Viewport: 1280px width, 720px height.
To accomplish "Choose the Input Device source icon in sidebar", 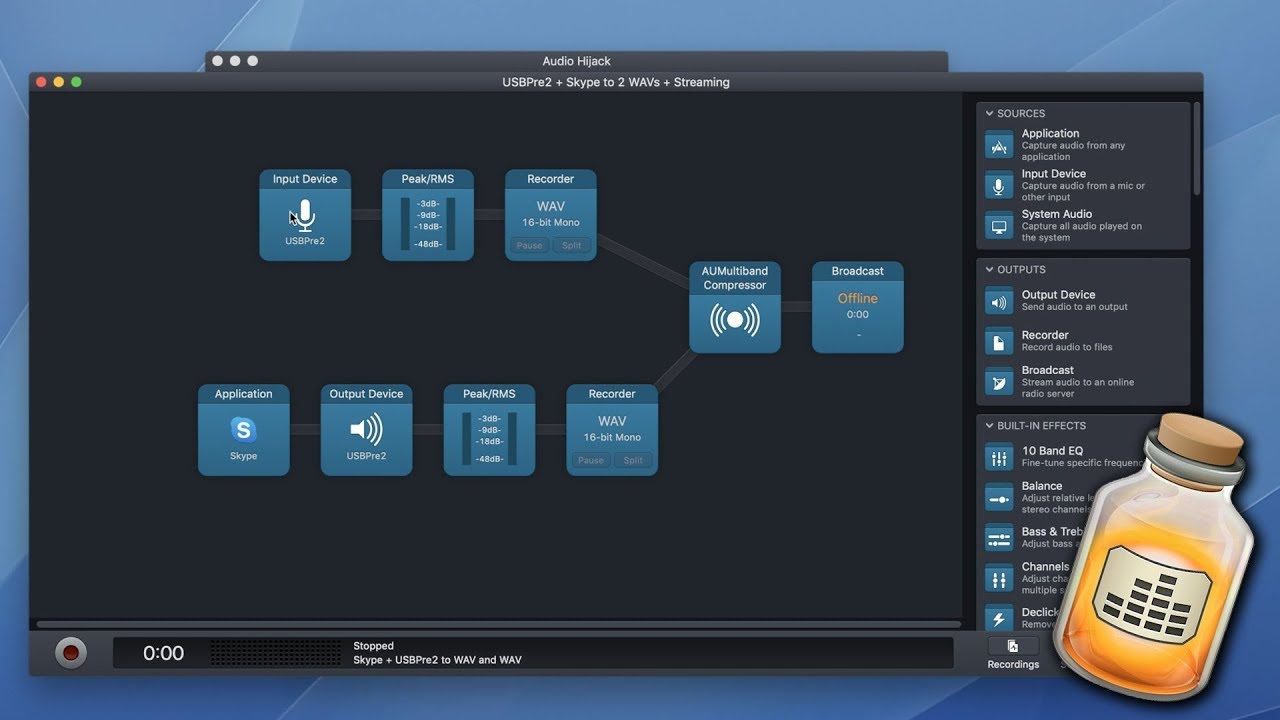I will (x=999, y=185).
